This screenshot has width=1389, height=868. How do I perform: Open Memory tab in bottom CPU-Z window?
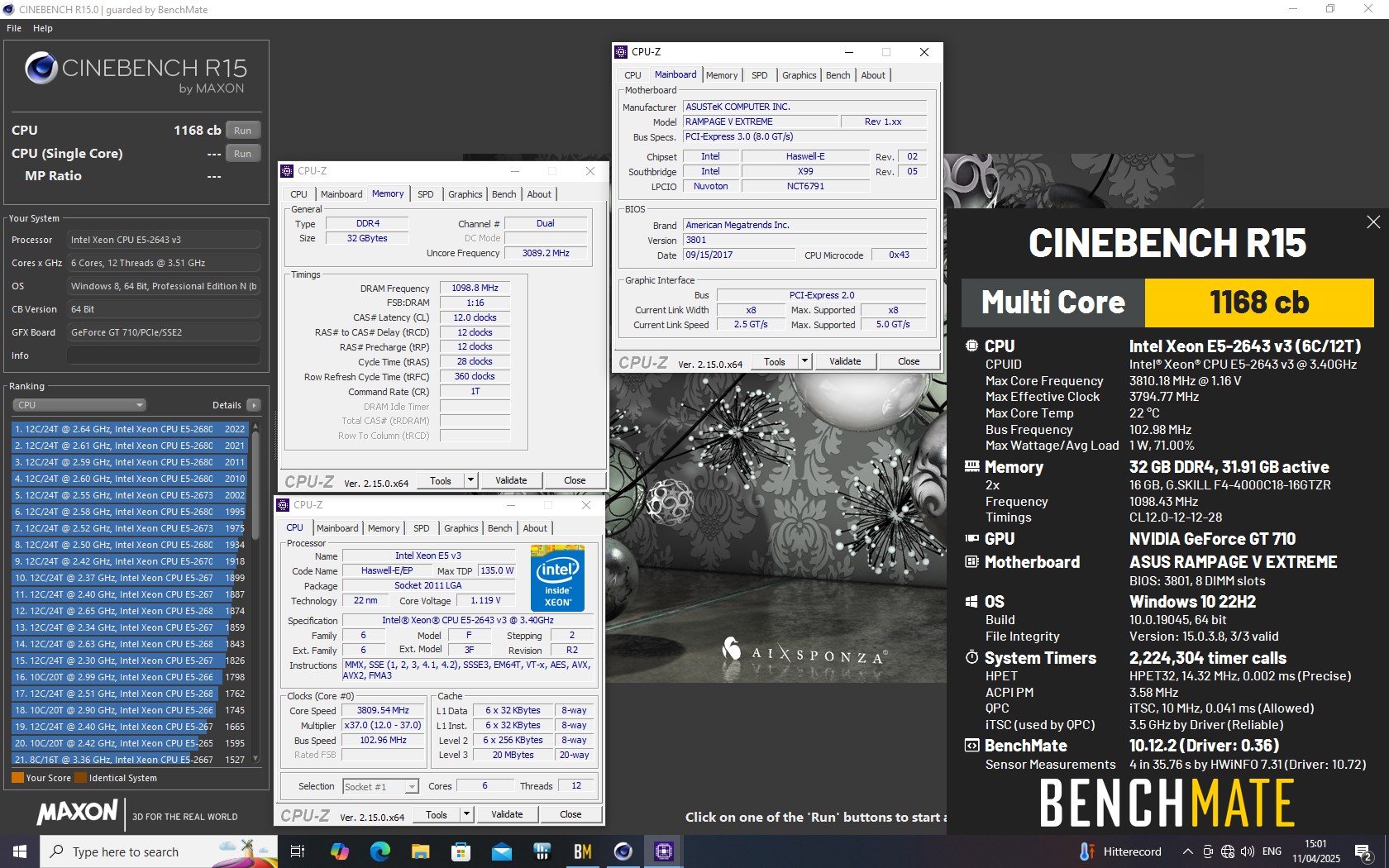384,528
